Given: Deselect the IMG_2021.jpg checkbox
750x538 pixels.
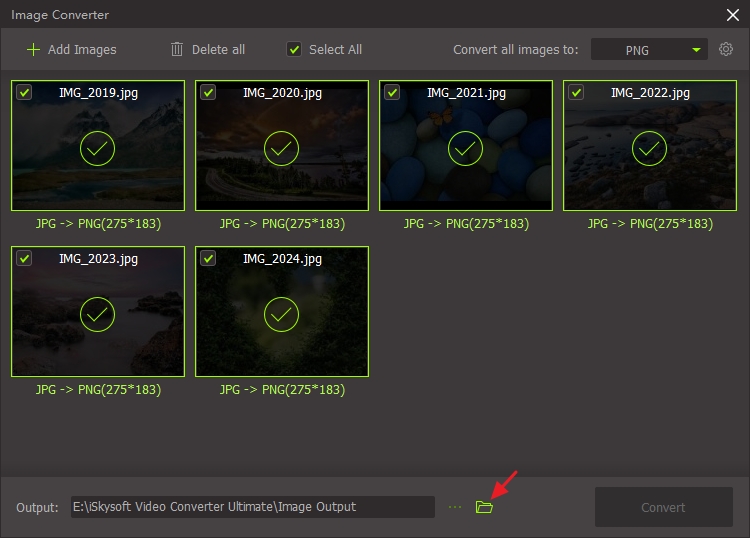Looking at the screenshot, I should click(x=392, y=92).
